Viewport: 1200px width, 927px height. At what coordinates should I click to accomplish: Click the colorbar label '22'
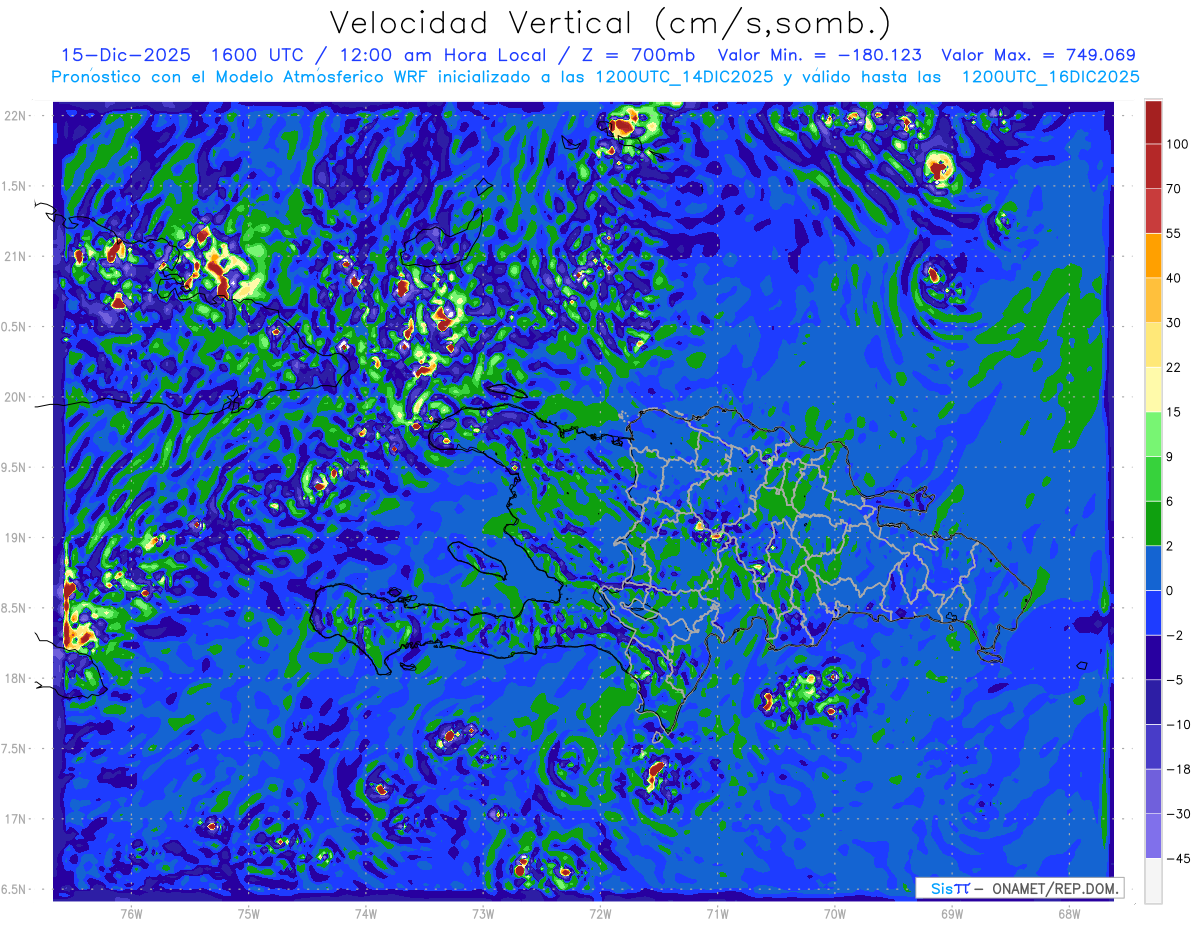(1174, 367)
